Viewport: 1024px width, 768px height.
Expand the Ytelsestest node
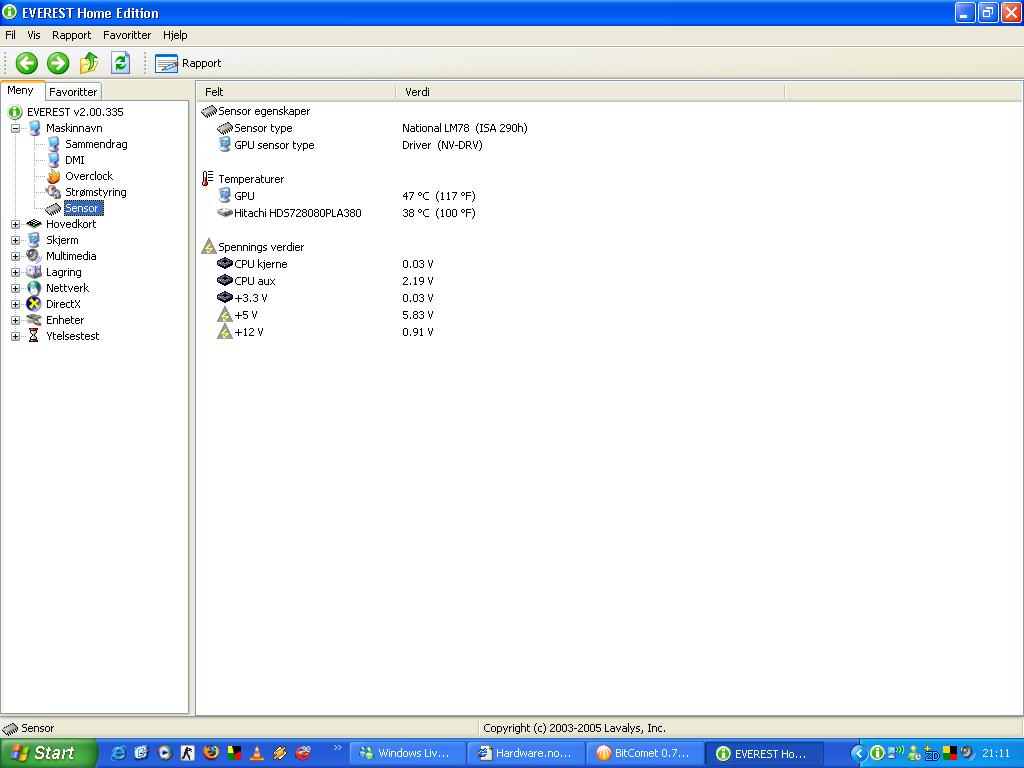point(15,336)
